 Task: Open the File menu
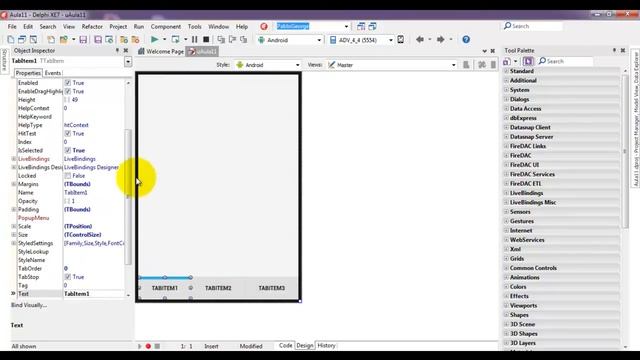click(12, 27)
